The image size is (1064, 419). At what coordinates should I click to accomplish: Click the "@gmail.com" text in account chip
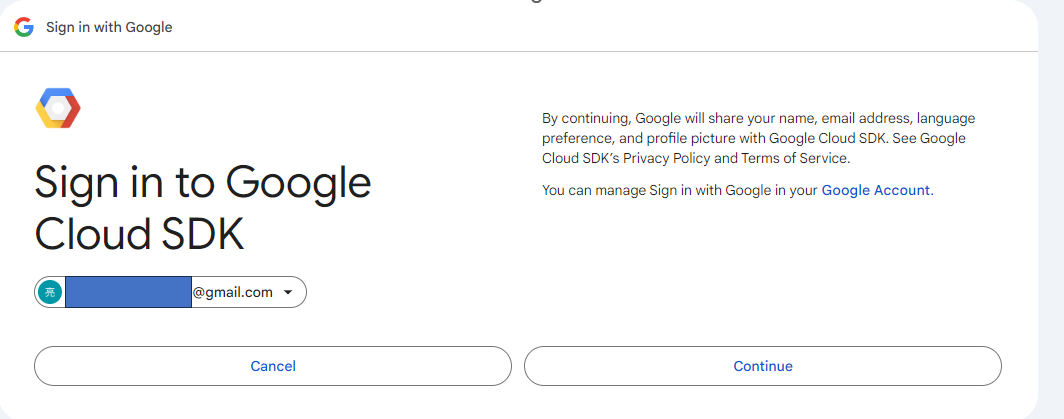click(232, 292)
